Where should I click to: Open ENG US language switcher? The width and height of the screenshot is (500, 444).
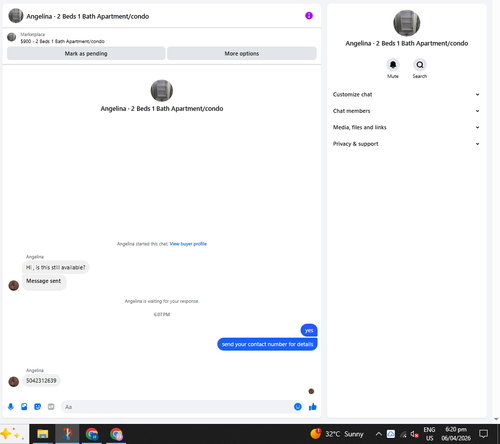point(429,434)
